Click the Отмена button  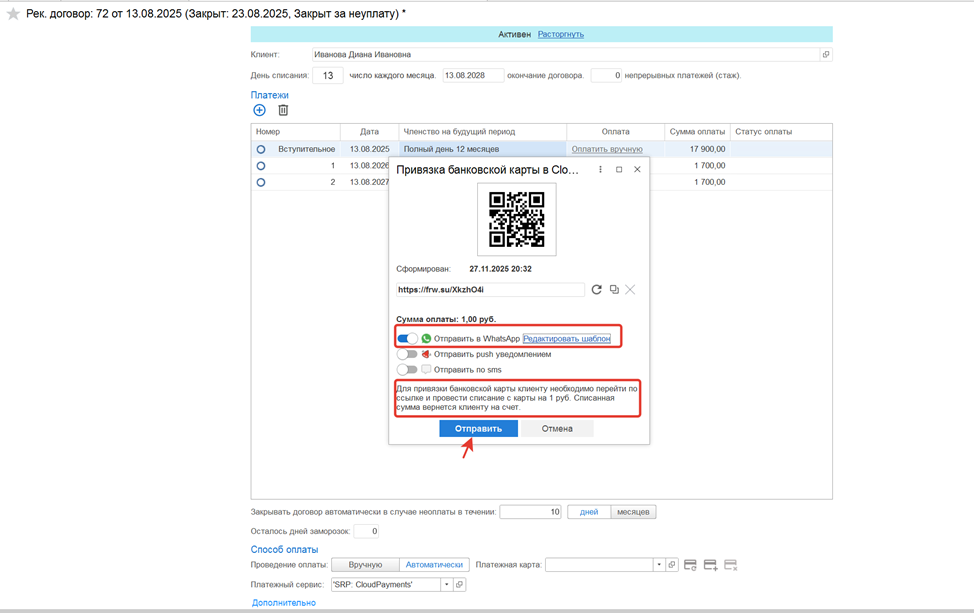coord(557,429)
